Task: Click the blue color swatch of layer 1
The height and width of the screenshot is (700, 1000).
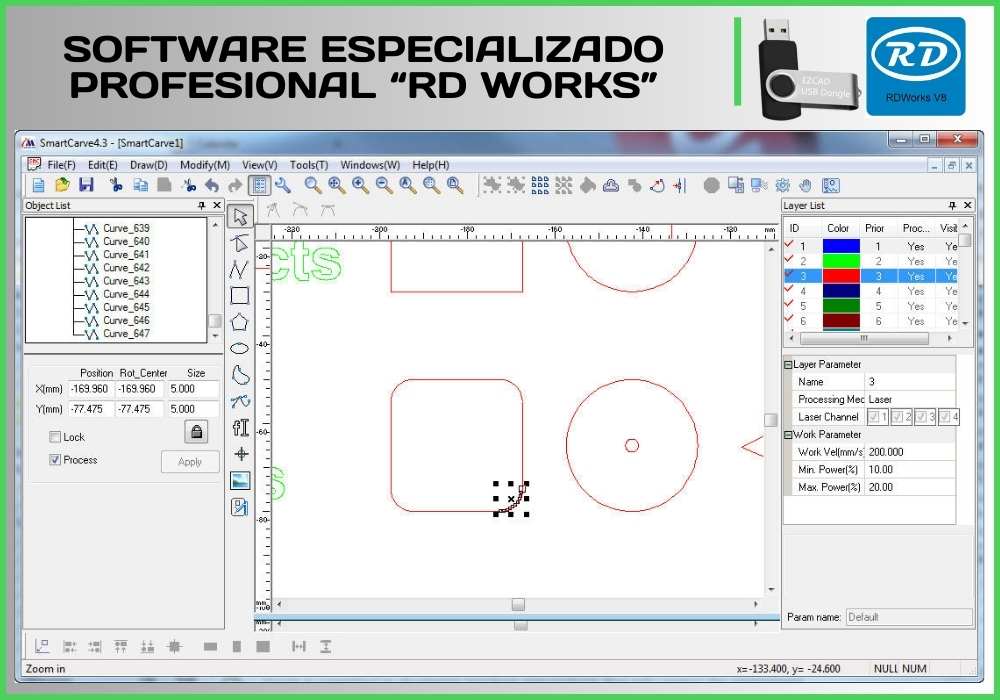Action: [x=841, y=246]
